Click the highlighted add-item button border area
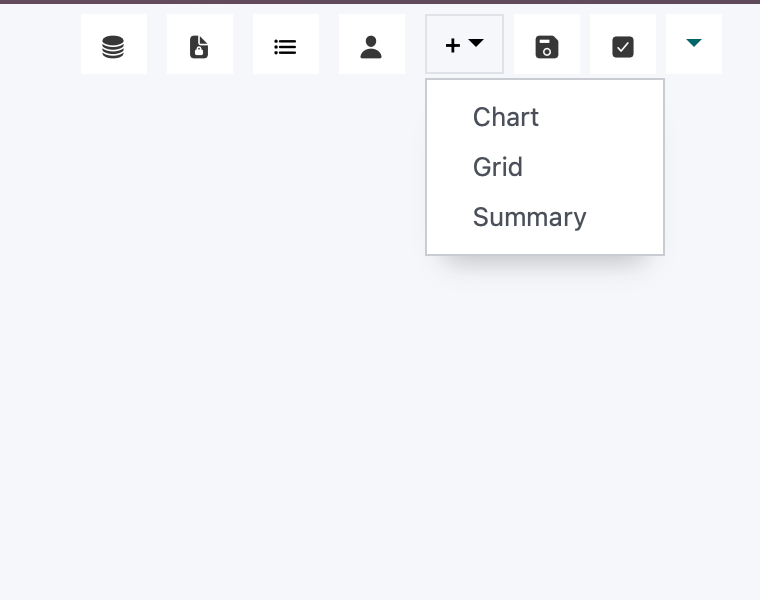The width and height of the screenshot is (760, 600). pos(464,44)
